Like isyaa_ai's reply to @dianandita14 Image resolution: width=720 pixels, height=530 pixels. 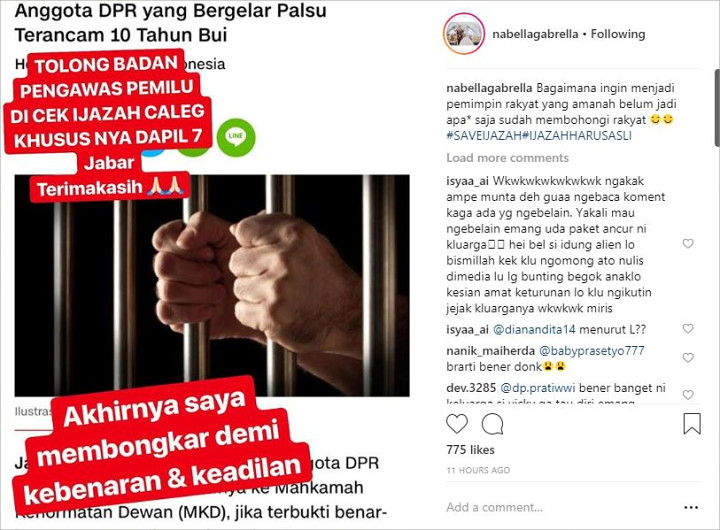coord(688,329)
